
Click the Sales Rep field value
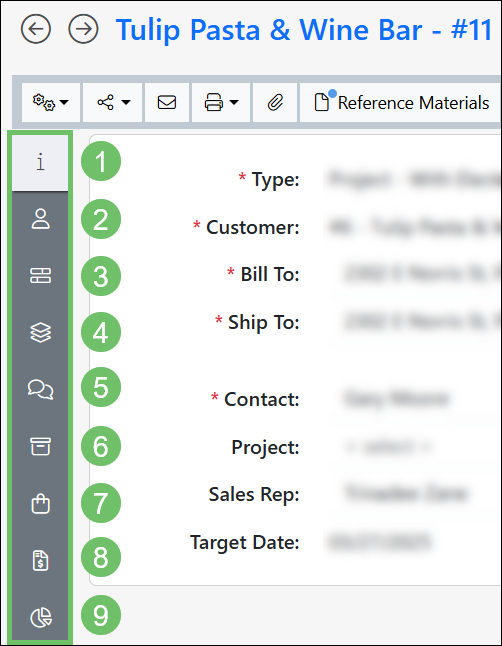point(406,494)
